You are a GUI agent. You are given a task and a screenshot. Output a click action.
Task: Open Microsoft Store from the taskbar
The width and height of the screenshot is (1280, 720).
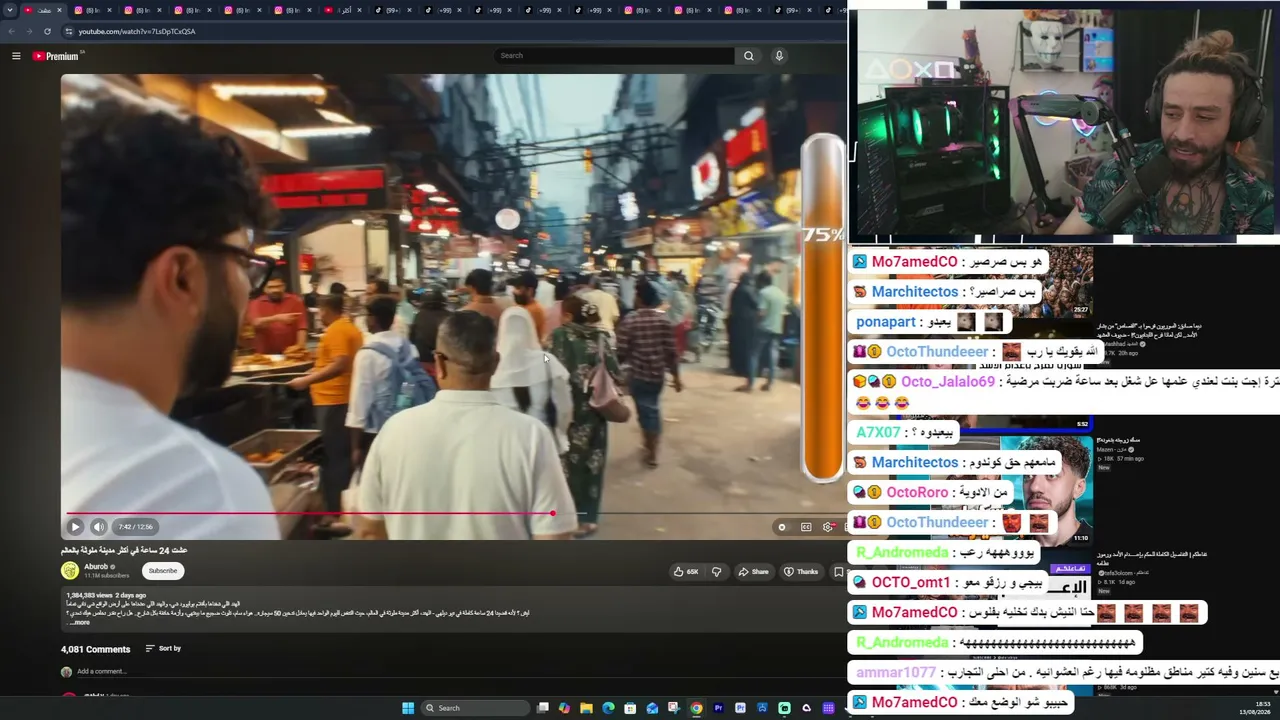[x=631, y=708]
